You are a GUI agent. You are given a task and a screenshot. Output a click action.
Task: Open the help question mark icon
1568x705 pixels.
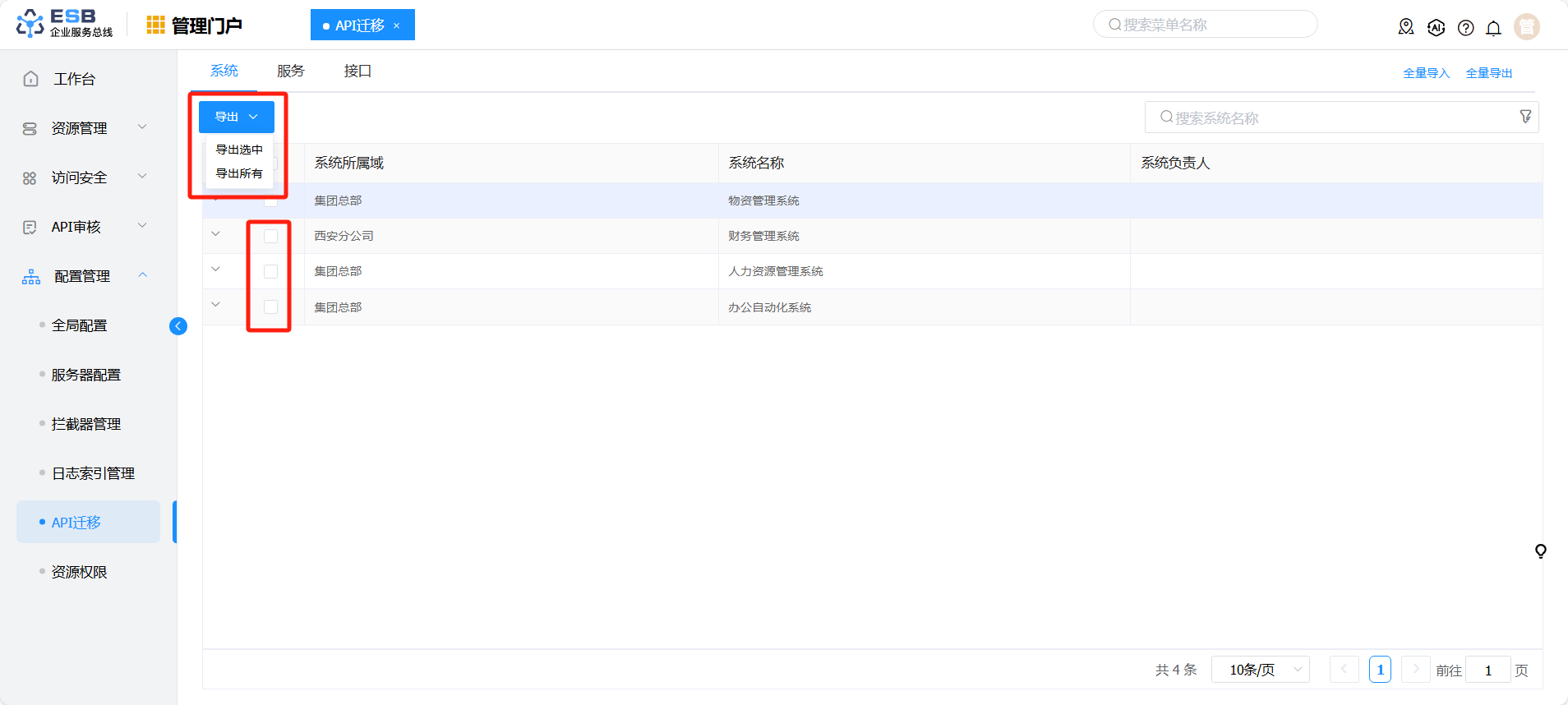click(1465, 28)
